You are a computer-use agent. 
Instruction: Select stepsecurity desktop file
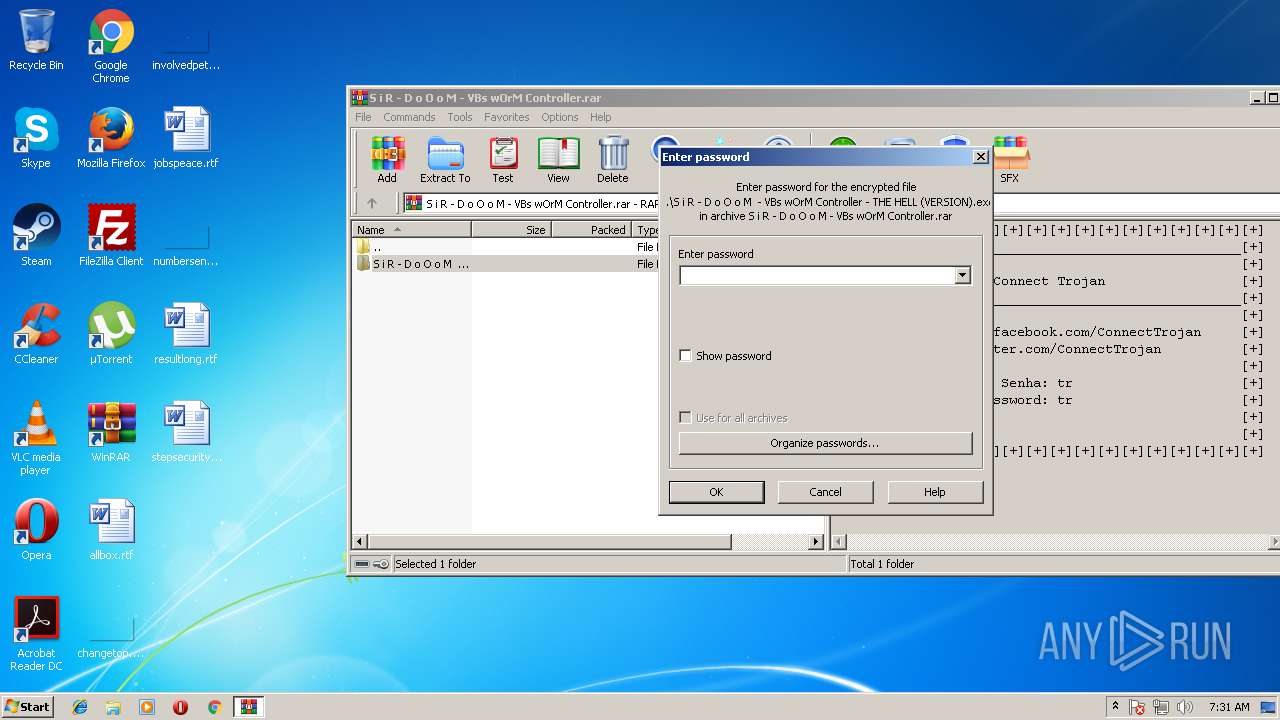[186, 432]
